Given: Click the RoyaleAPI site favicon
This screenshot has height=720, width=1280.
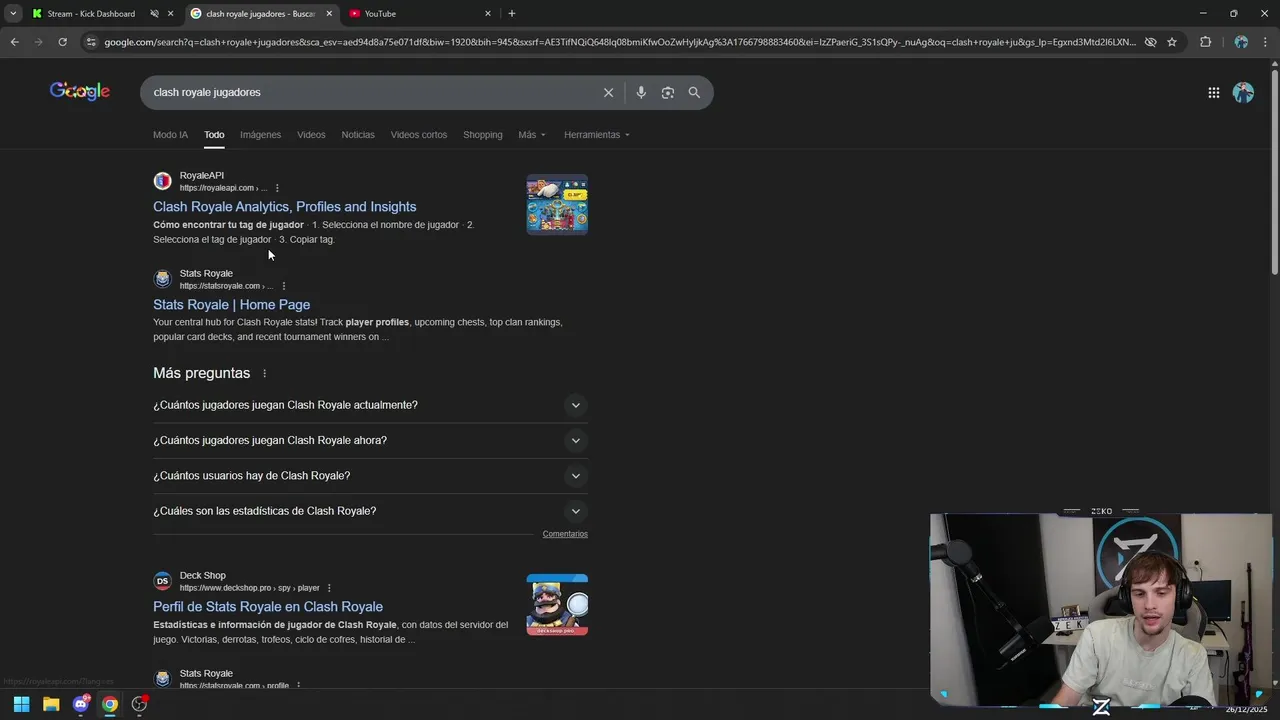Looking at the screenshot, I should point(162,181).
